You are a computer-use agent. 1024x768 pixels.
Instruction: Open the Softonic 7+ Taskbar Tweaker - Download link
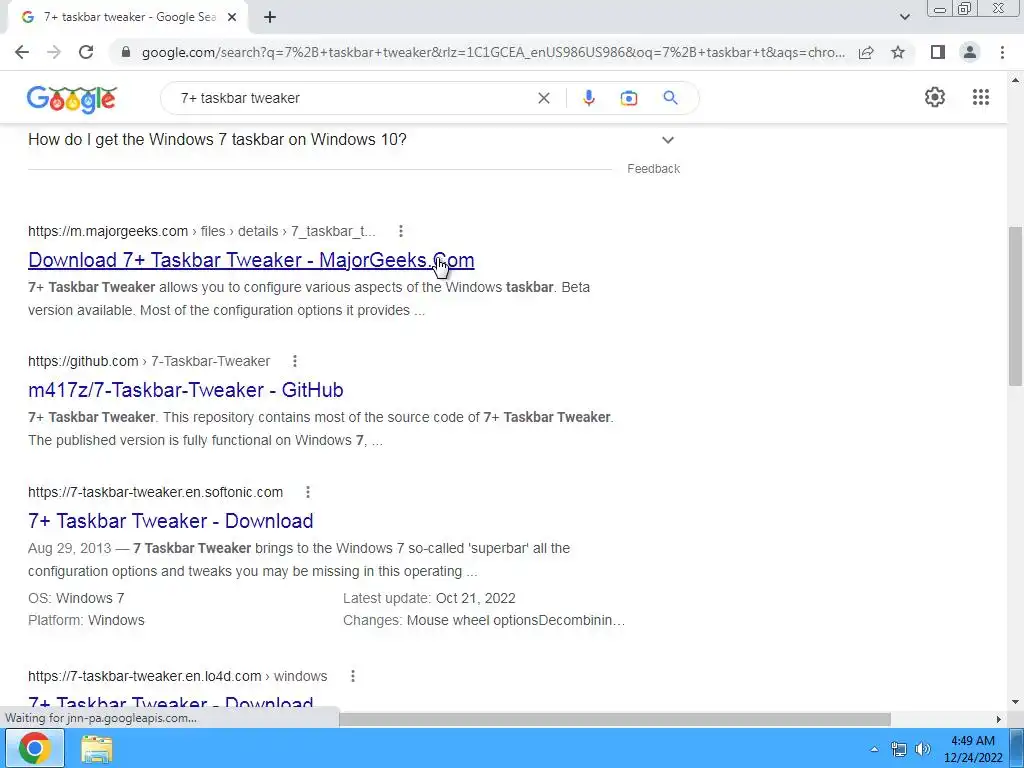click(170, 520)
